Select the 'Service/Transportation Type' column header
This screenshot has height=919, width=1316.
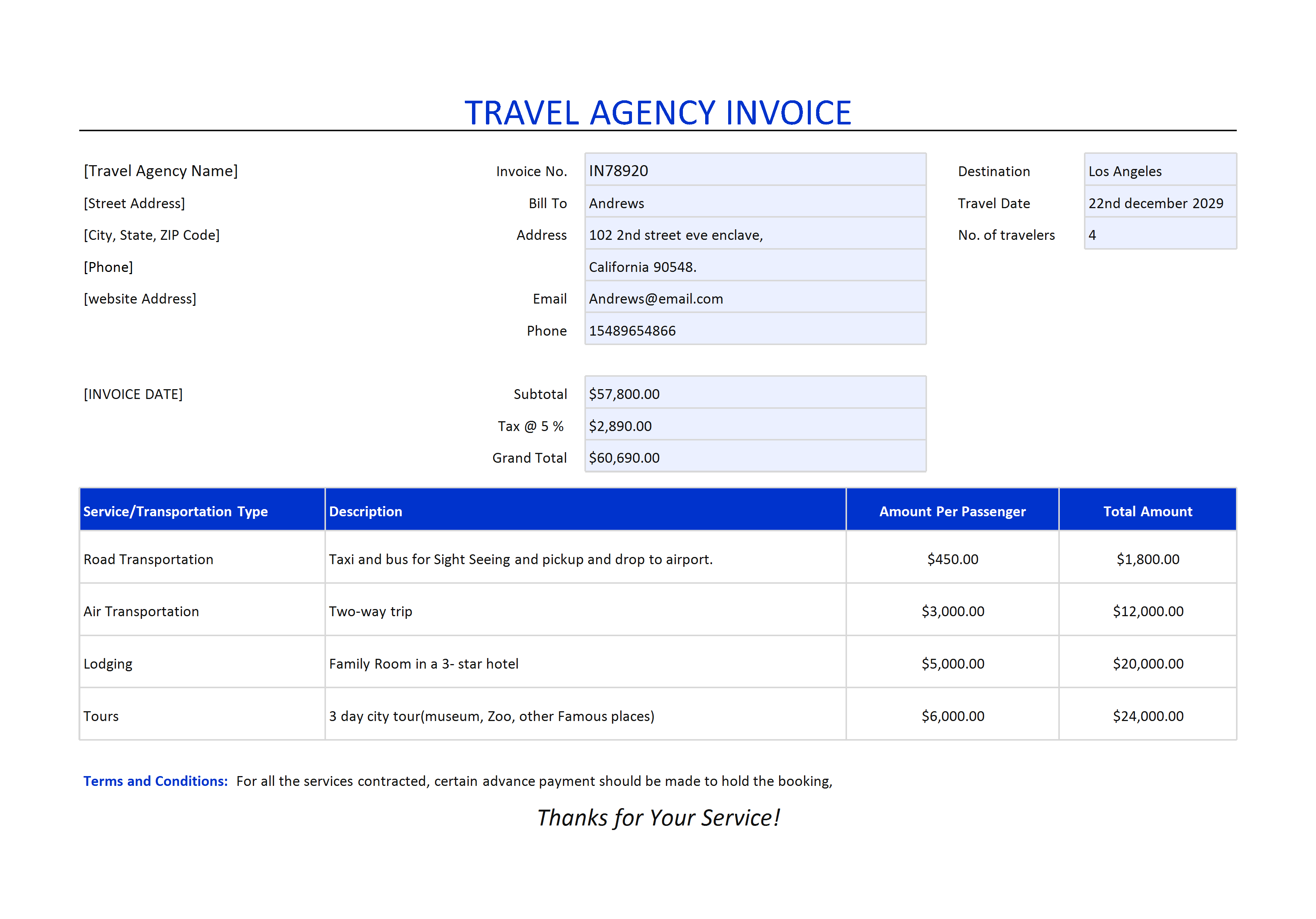pyautogui.click(x=202, y=509)
